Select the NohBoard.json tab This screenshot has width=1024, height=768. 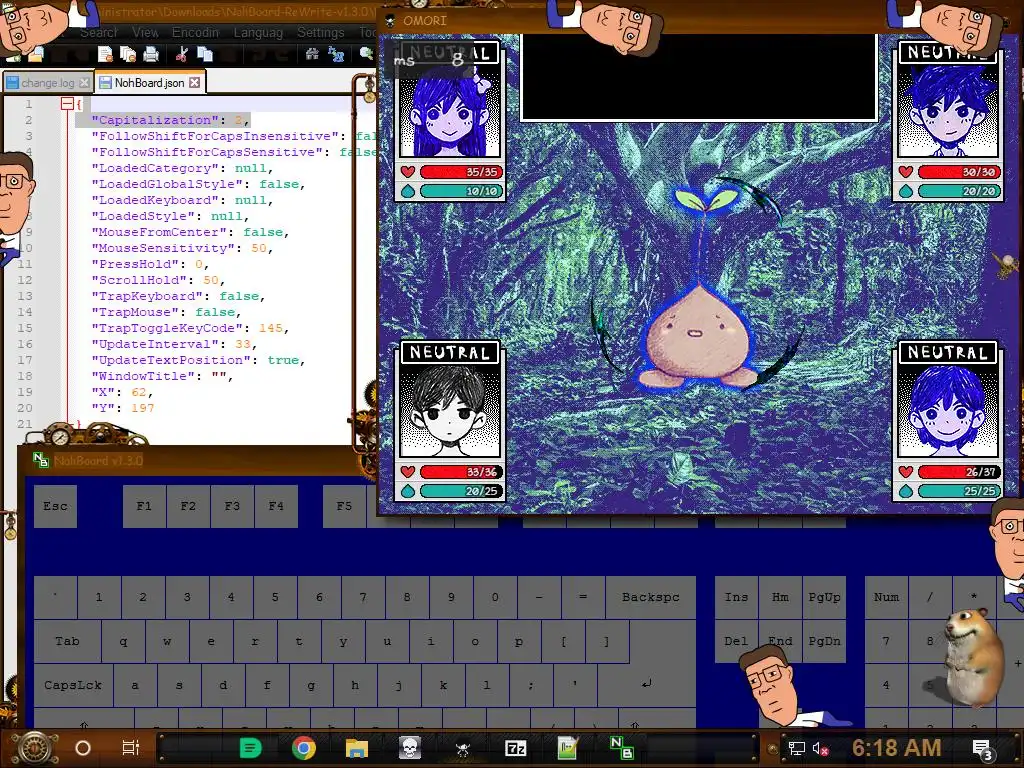(150, 83)
